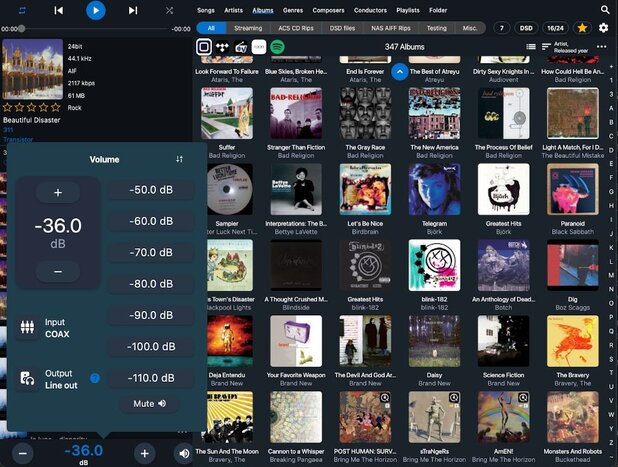Set volume to -70.0 dB preset
Screen dimensions: 618x467
point(151,252)
